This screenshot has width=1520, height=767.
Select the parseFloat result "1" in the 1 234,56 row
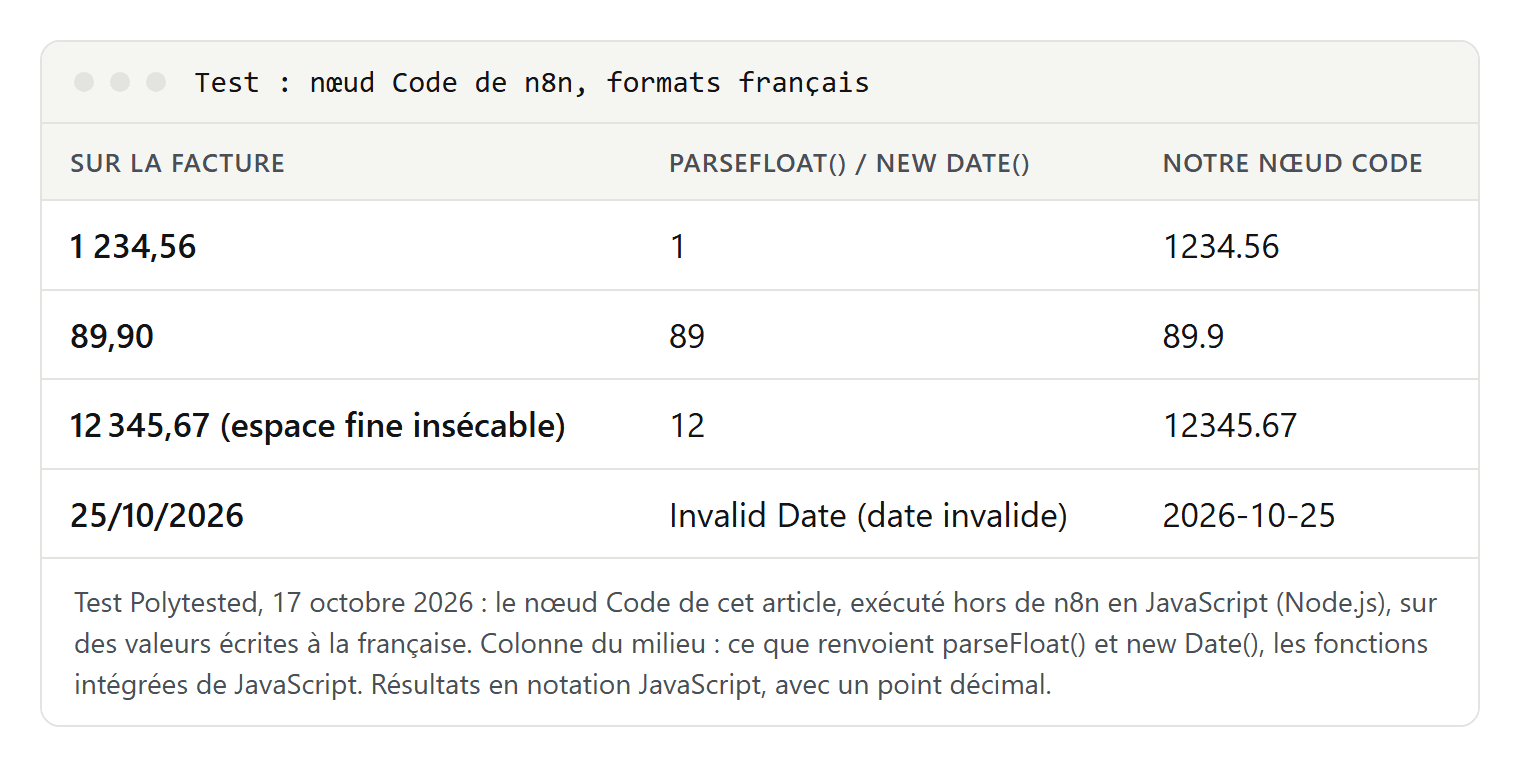pyautogui.click(x=678, y=246)
